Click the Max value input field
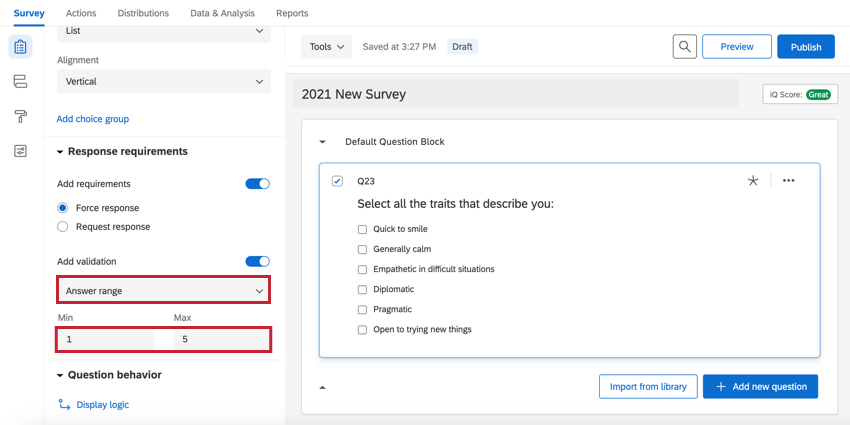The width and height of the screenshot is (850, 425). coord(220,339)
